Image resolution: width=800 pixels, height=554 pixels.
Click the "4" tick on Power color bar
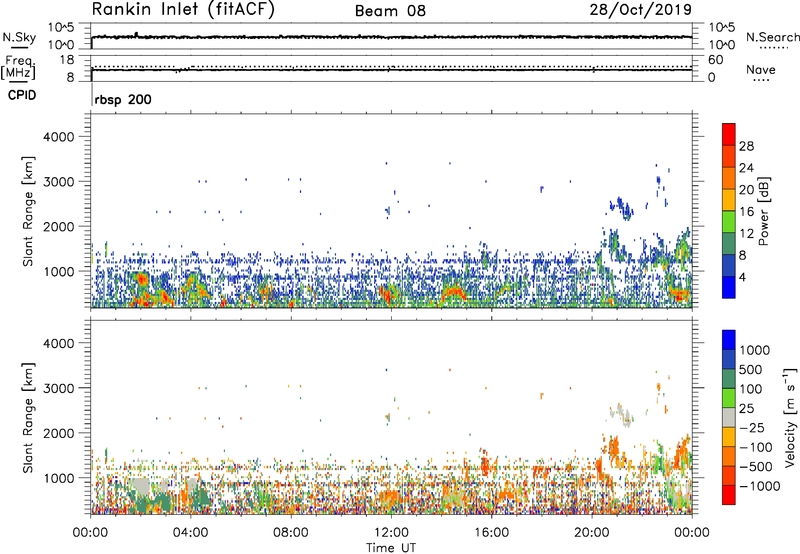click(x=742, y=277)
